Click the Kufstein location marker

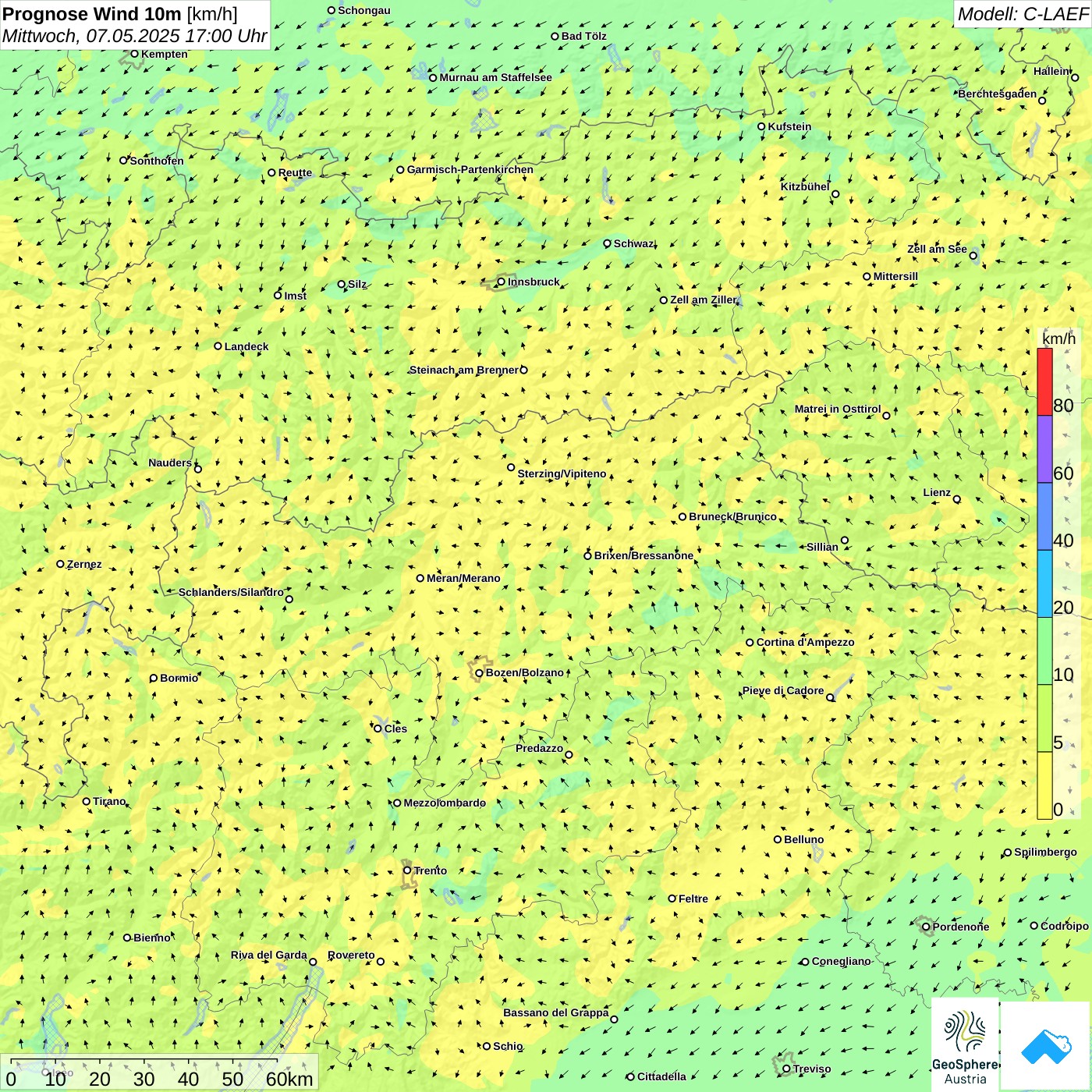761,126
